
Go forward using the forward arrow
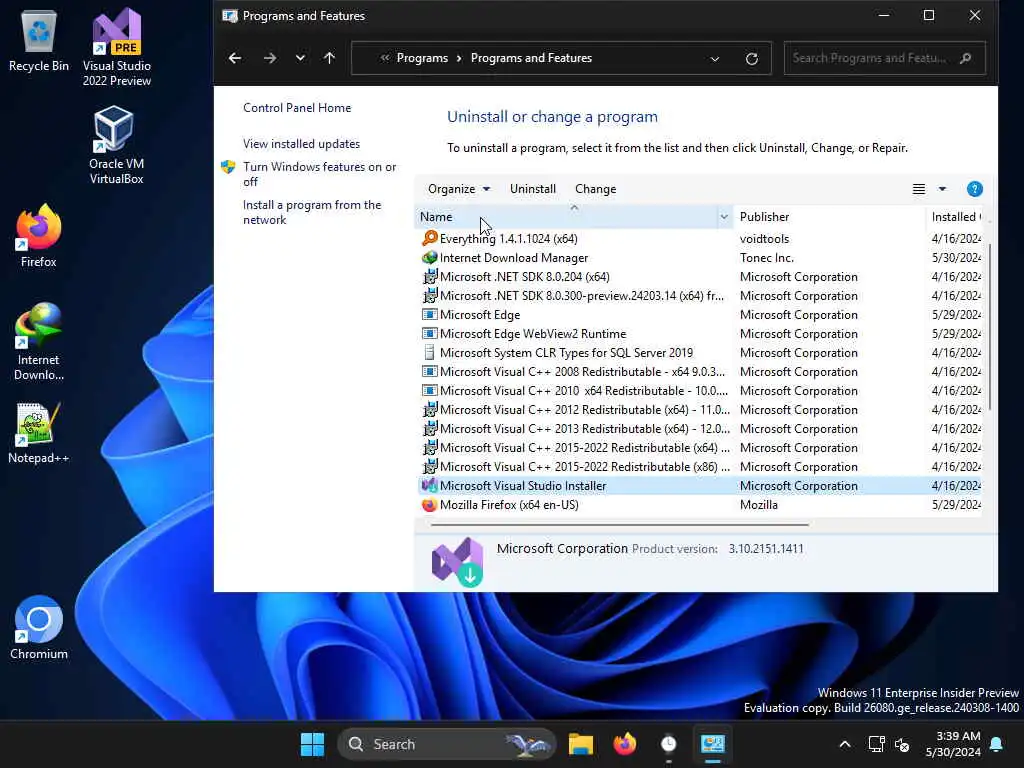pos(269,58)
